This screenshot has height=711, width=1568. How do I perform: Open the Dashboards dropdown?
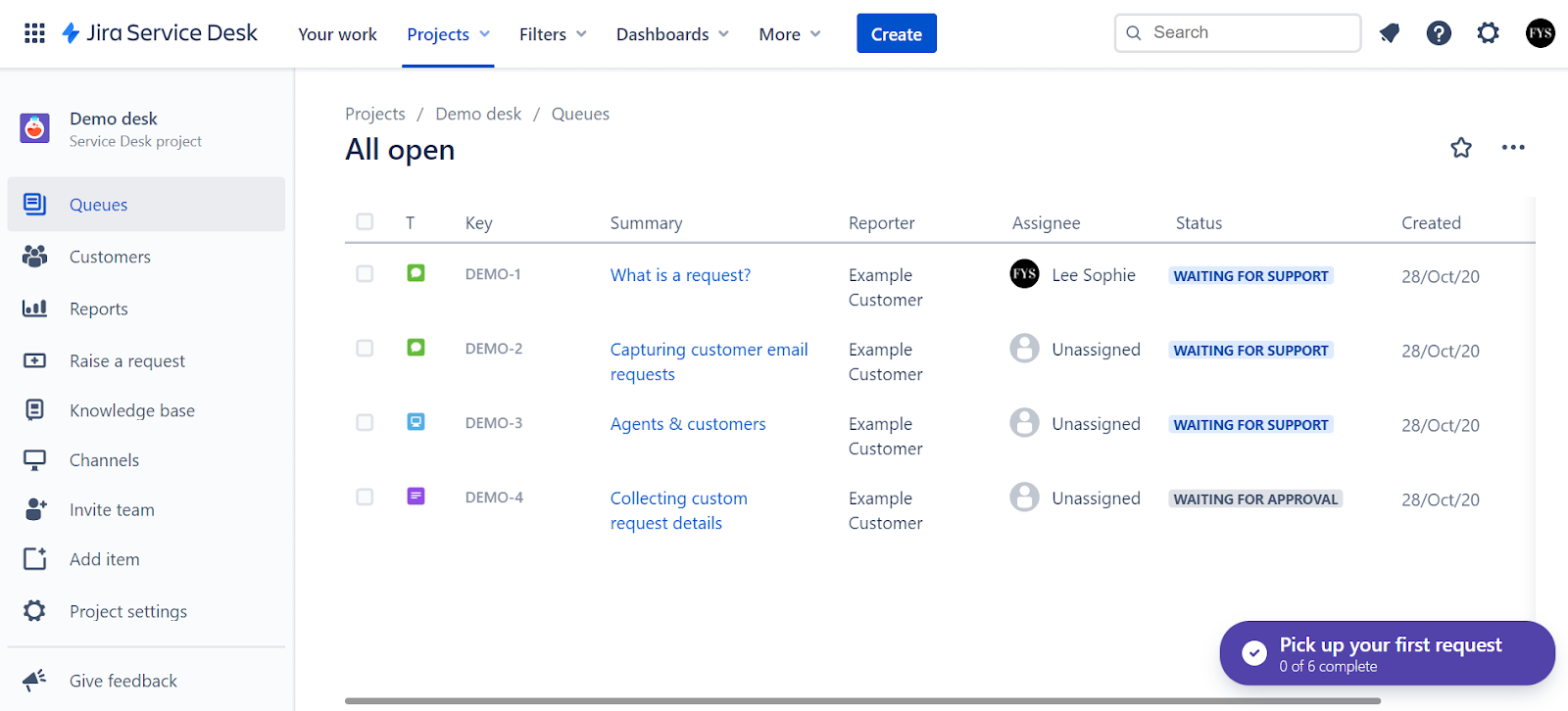pos(672,34)
